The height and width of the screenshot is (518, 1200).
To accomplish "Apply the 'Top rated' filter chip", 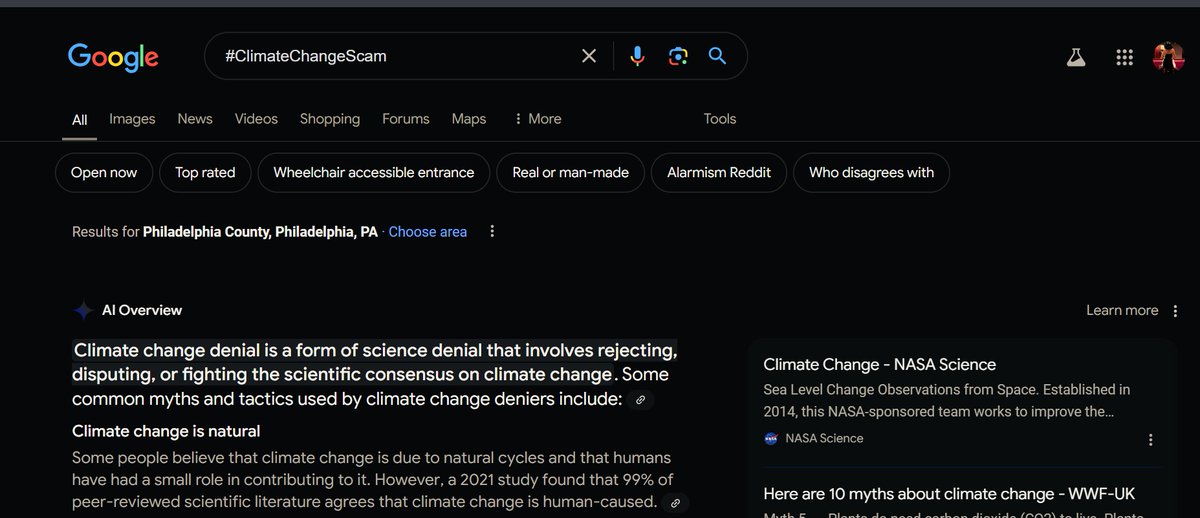I will pyautogui.click(x=205, y=172).
